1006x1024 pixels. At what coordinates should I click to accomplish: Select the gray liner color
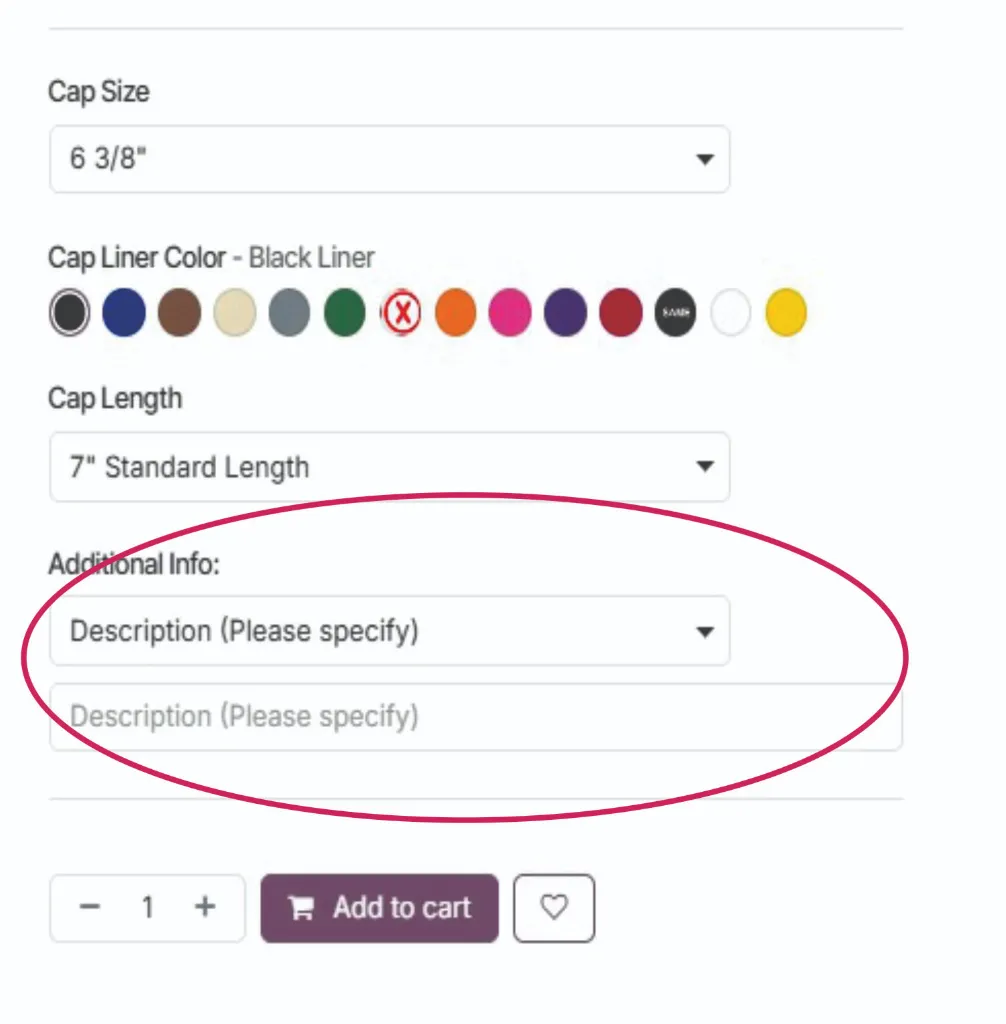pyautogui.click(x=289, y=312)
